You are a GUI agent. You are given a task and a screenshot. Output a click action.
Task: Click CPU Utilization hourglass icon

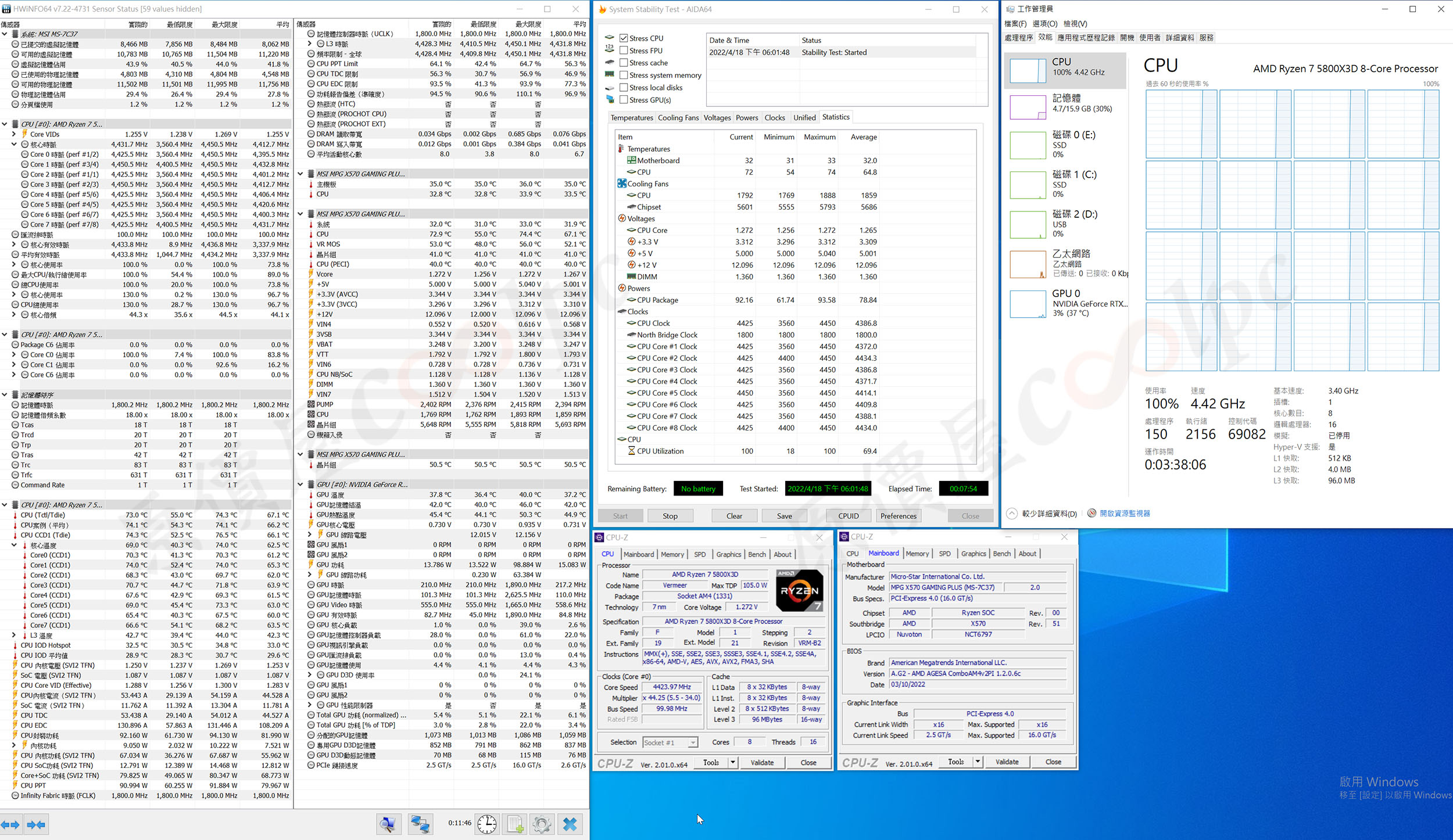[631, 451]
